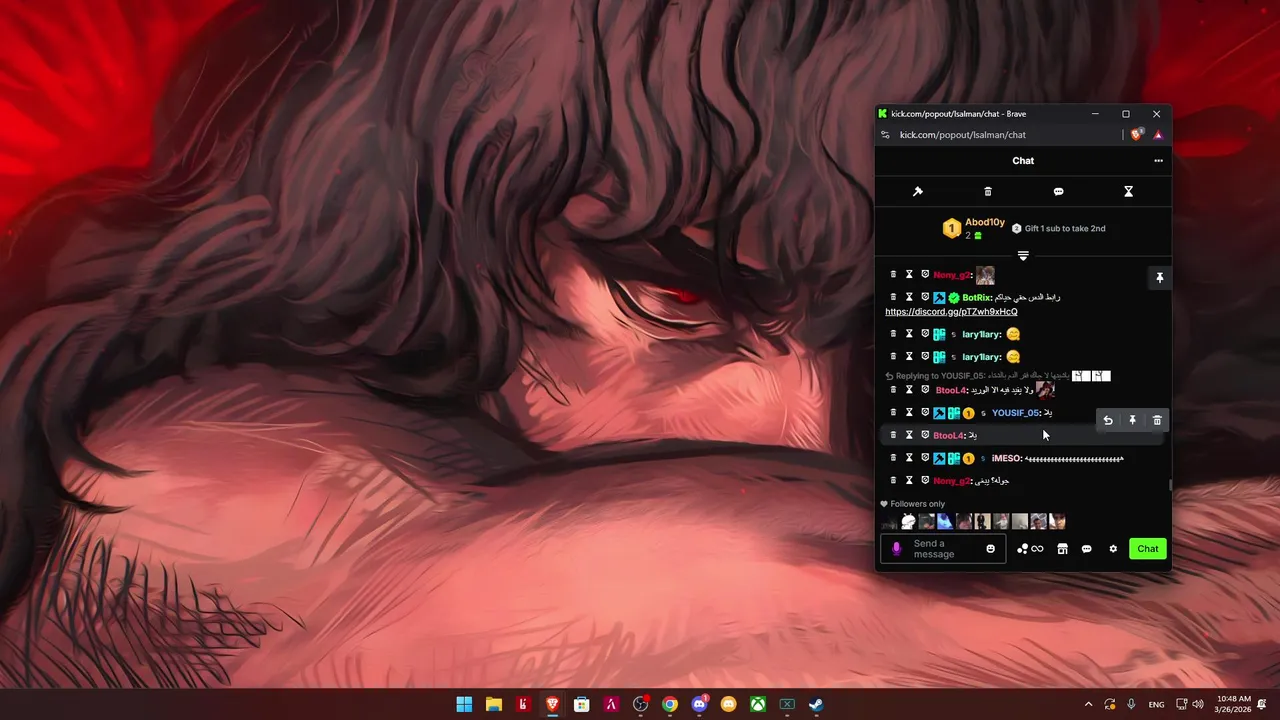Click the pin icon beside top Nony_g2 message
The width and height of the screenshot is (1280, 720).
(x=1160, y=278)
